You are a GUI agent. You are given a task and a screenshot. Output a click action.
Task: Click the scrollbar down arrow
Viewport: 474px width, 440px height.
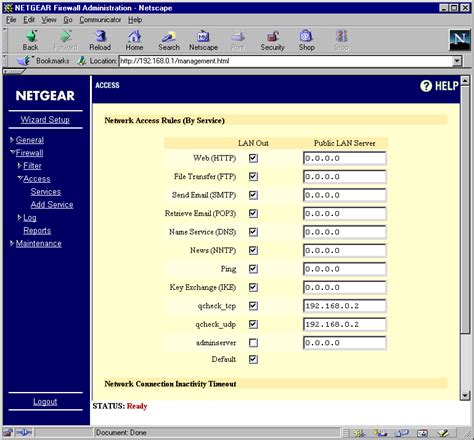[x=465, y=395]
